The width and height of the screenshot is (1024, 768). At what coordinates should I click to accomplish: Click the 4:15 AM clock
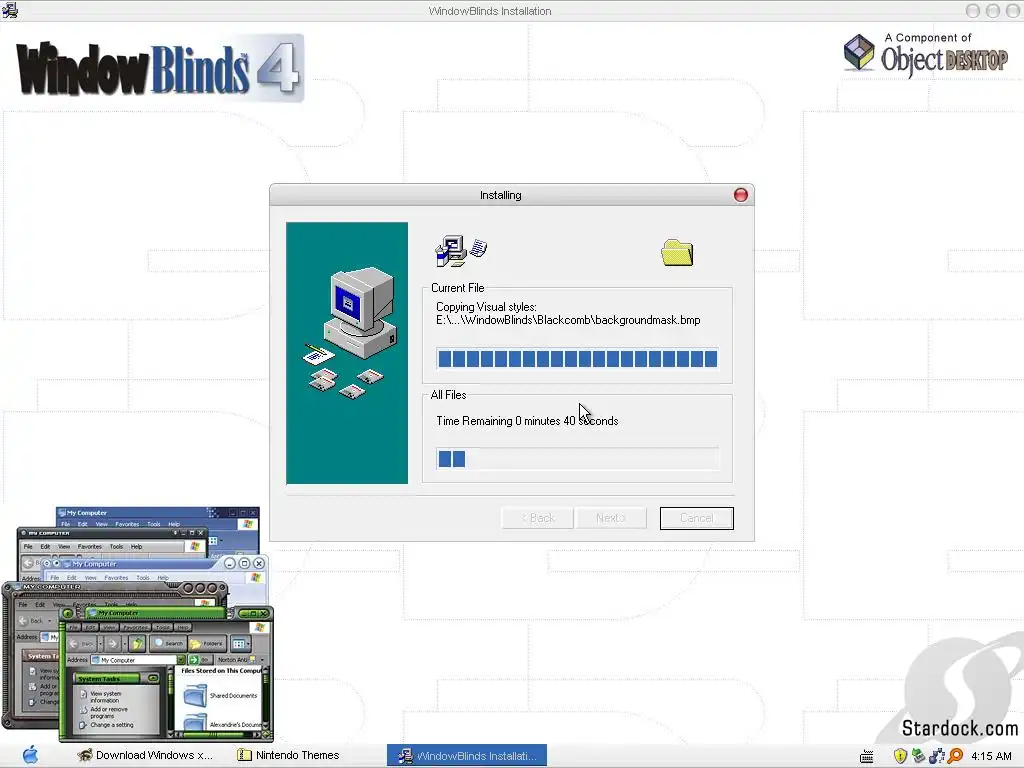point(991,756)
